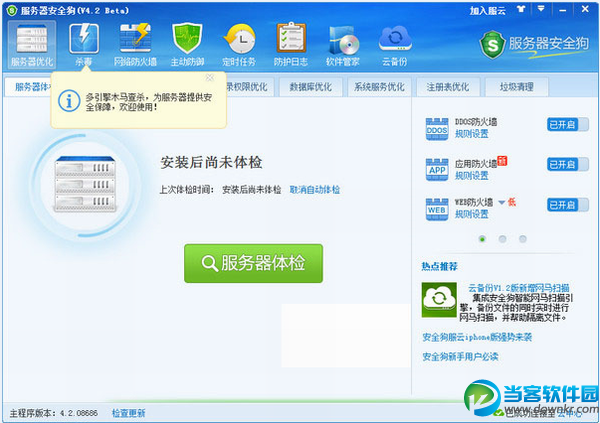Open 应用防火墙 规则设置 link
The width and height of the screenshot is (600, 423).
click(x=471, y=176)
